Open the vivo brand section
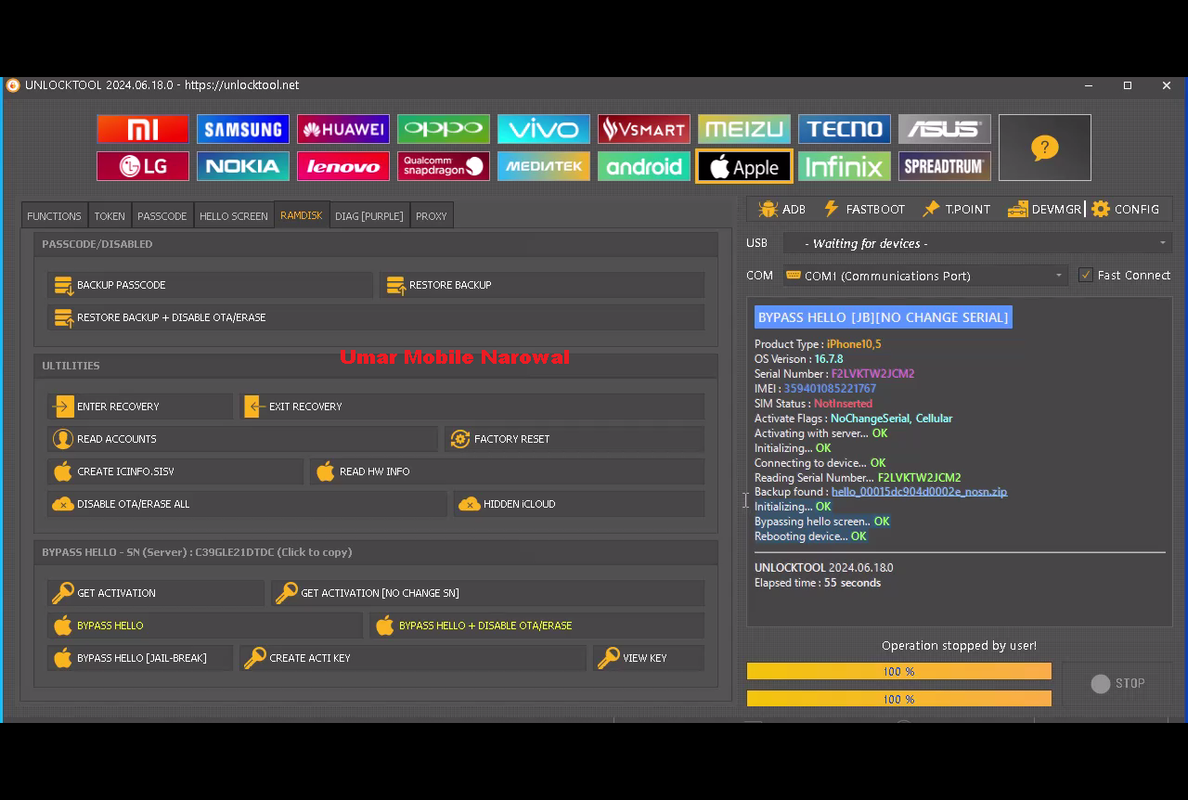This screenshot has width=1188, height=800. pyautogui.click(x=543, y=129)
